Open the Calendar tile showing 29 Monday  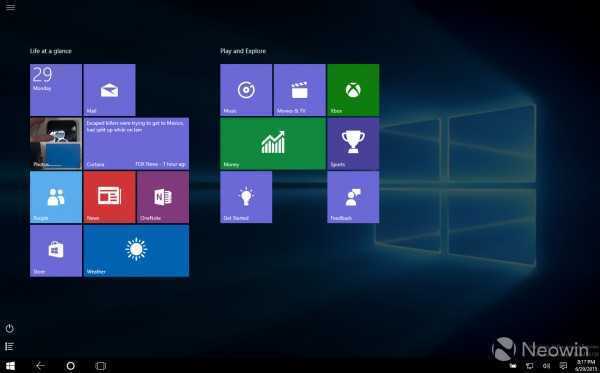click(x=56, y=90)
